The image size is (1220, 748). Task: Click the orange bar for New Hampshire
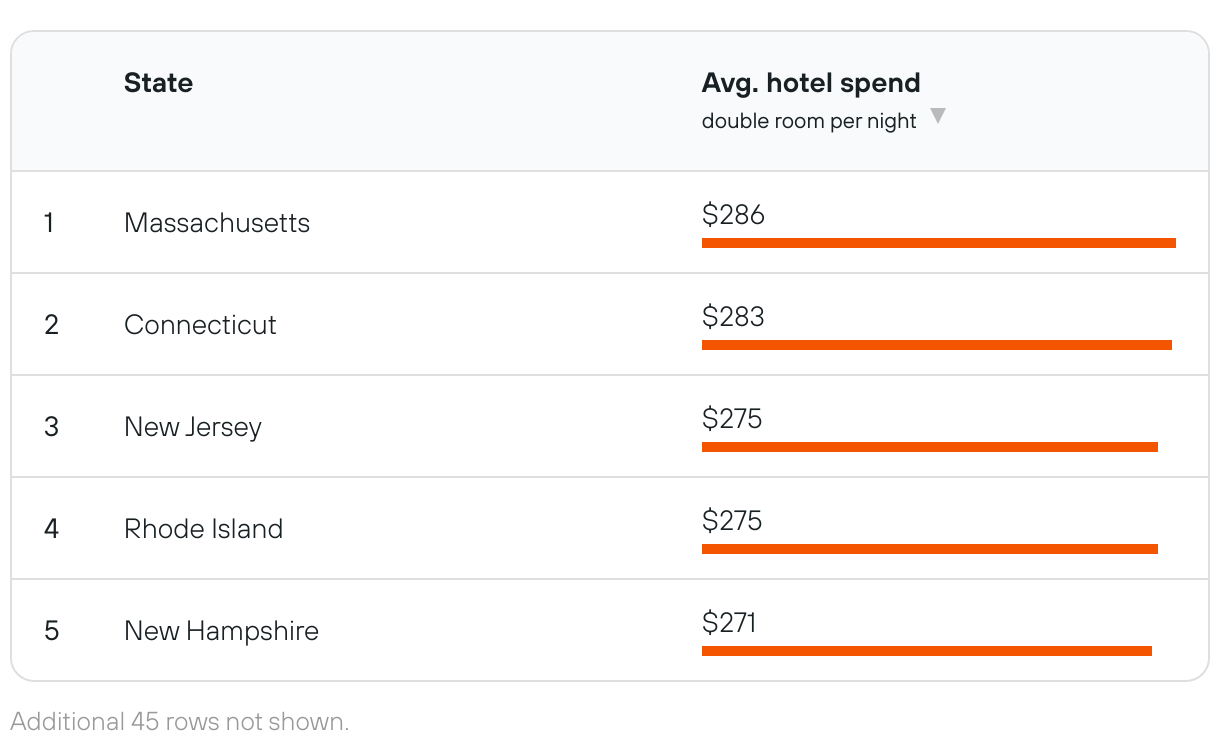tap(926, 651)
